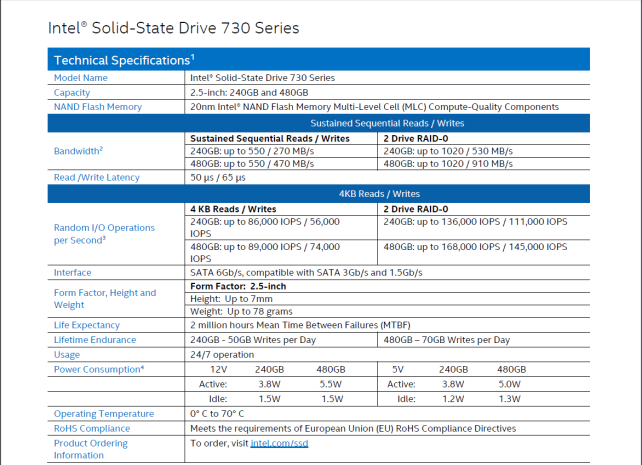The image size is (642, 465).
Task: Select '480GB – 70GB Writes per Day'
Action: point(446,340)
